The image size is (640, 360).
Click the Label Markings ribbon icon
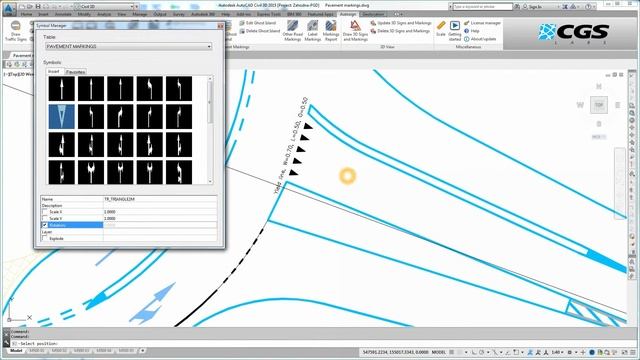(312, 26)
